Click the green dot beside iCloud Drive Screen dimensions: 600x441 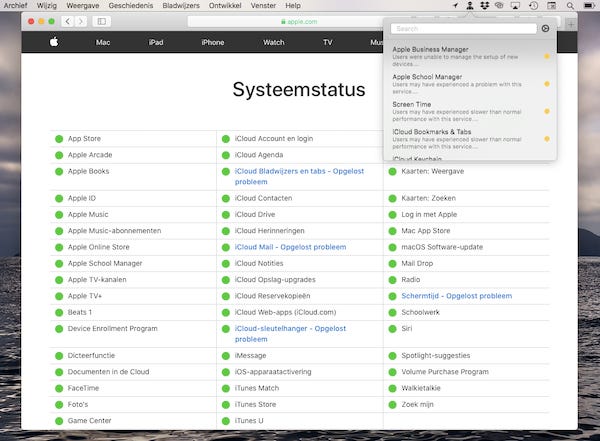[x=226, y=215]
